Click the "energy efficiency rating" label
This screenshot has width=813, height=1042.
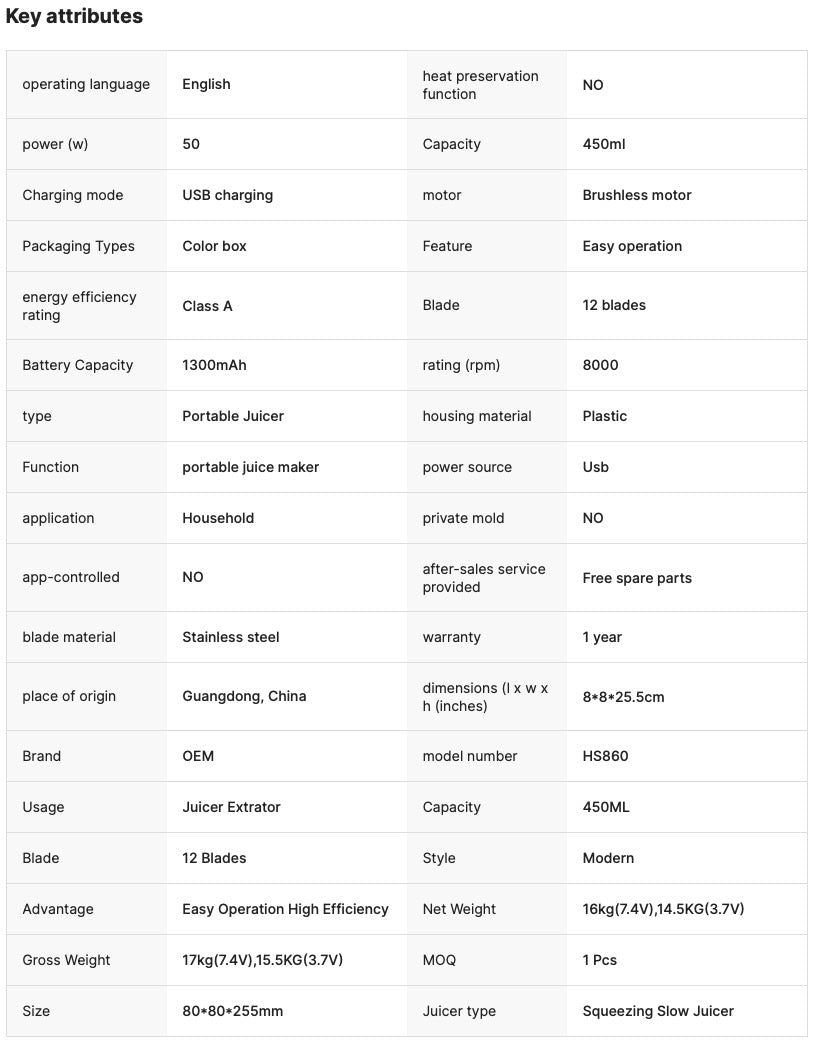[79, 306]
